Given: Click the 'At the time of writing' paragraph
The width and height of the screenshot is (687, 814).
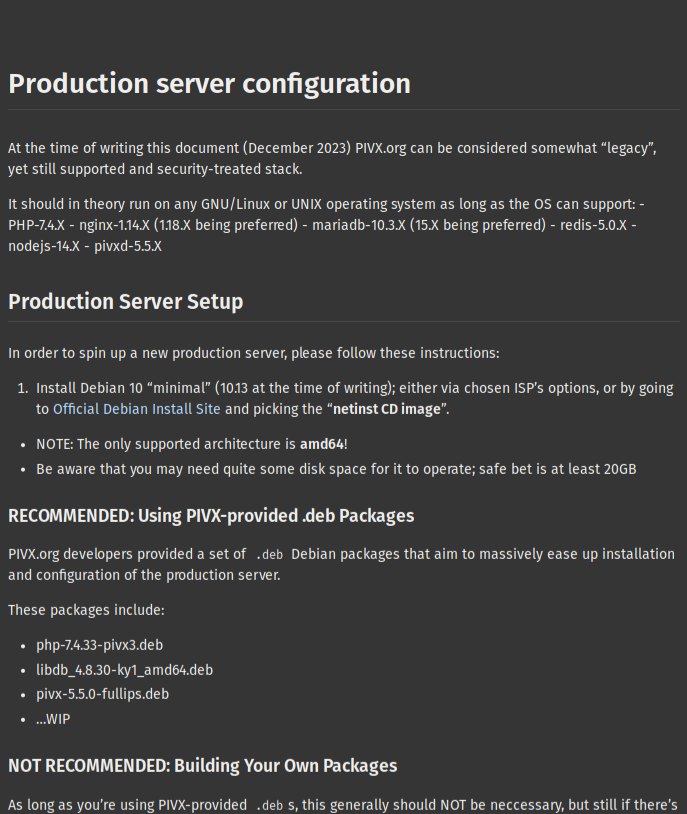Looking at the screenshot, I should [332, 158].
